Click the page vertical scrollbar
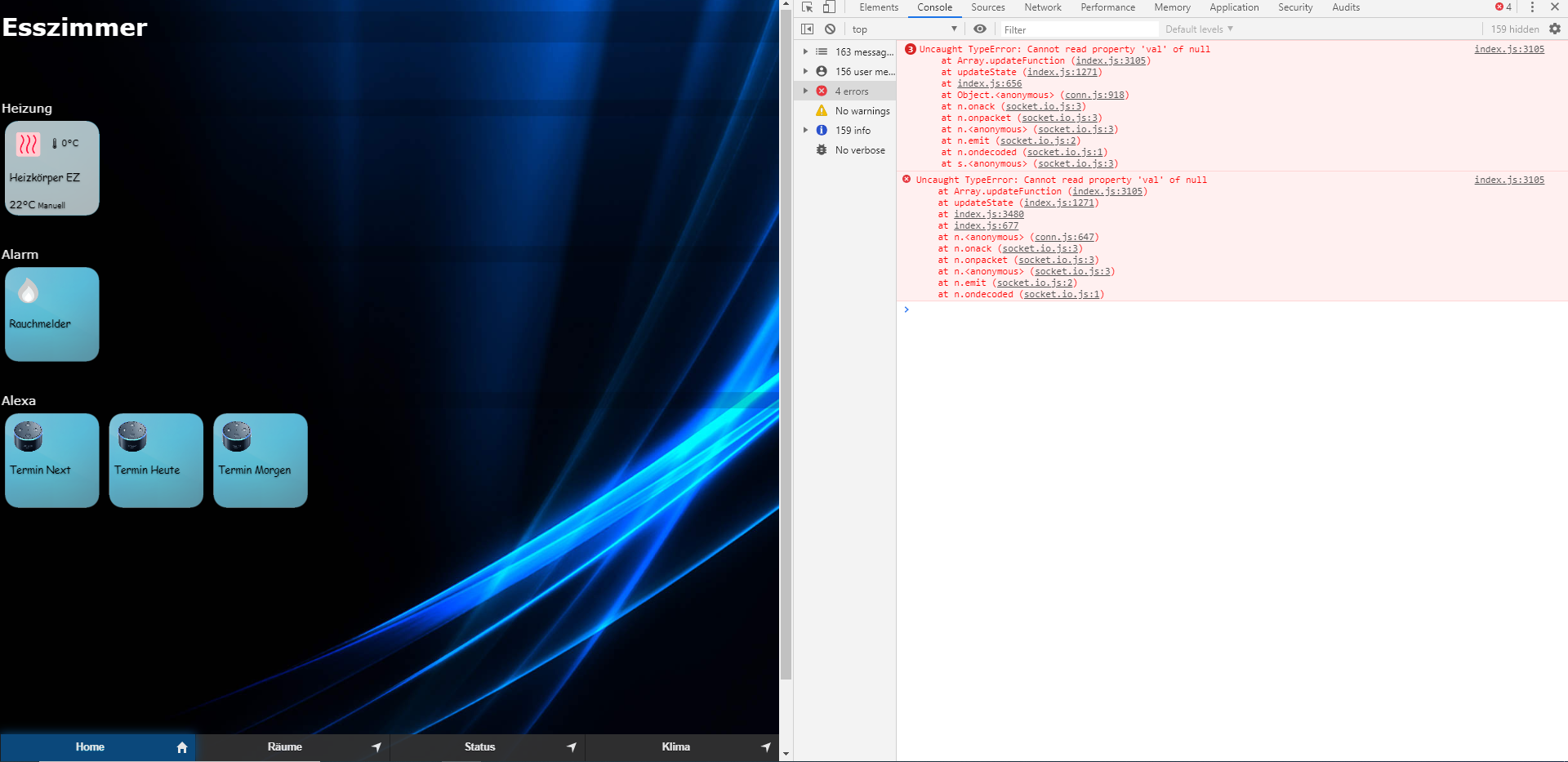 click(786, 345)
